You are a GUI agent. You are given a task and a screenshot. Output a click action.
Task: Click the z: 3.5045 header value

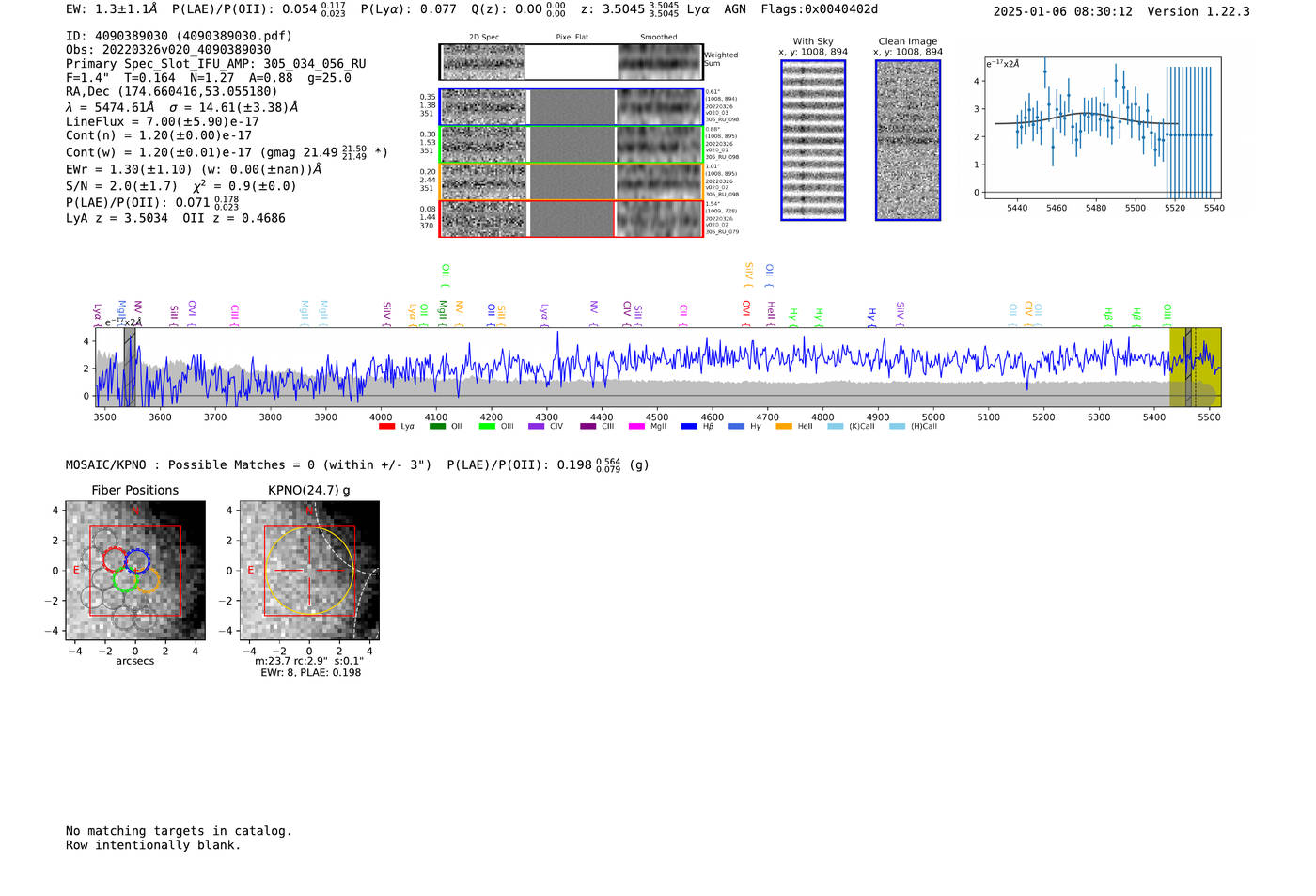[x=630, y=9]
